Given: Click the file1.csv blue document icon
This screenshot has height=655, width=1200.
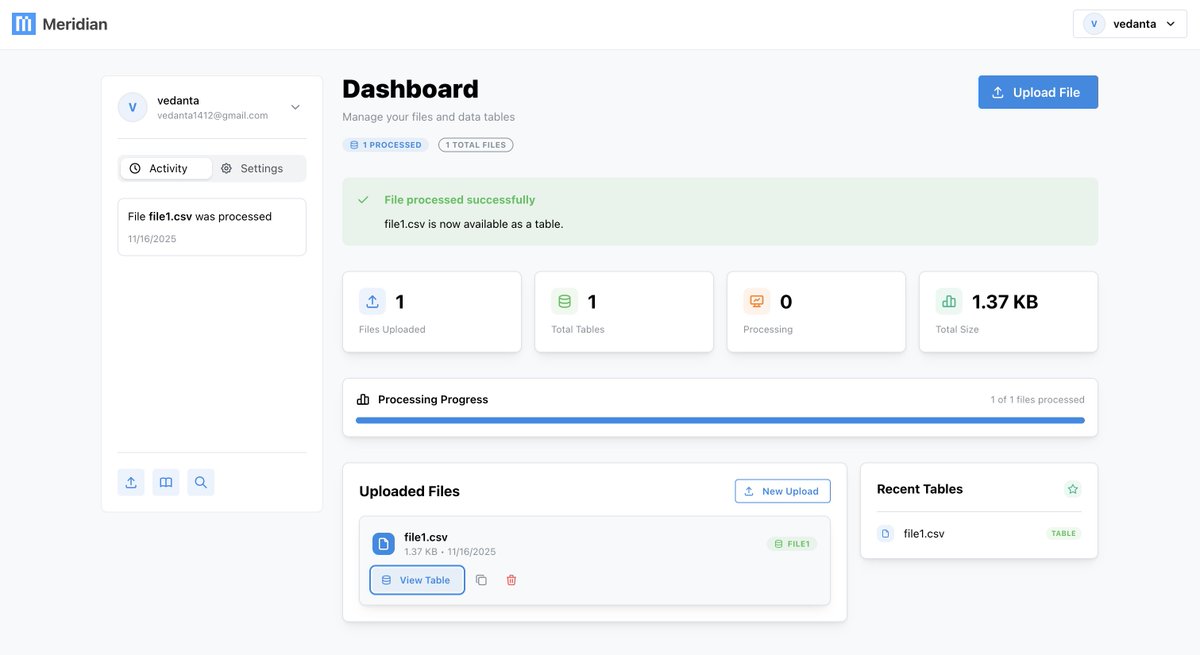Looking at the screenshot, I should (384, 544).
